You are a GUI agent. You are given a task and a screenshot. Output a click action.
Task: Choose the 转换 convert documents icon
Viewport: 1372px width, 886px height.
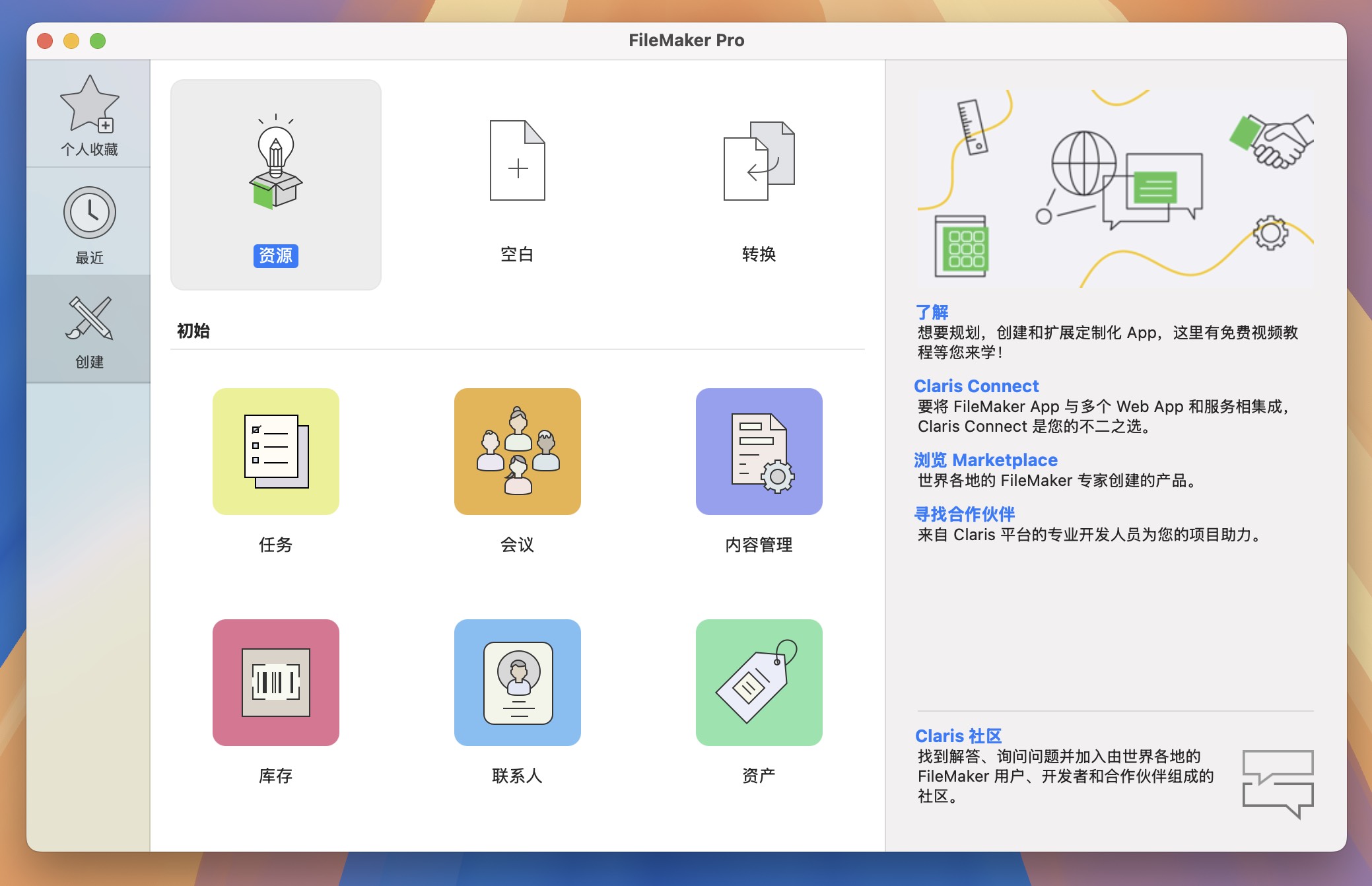point(759,160)
